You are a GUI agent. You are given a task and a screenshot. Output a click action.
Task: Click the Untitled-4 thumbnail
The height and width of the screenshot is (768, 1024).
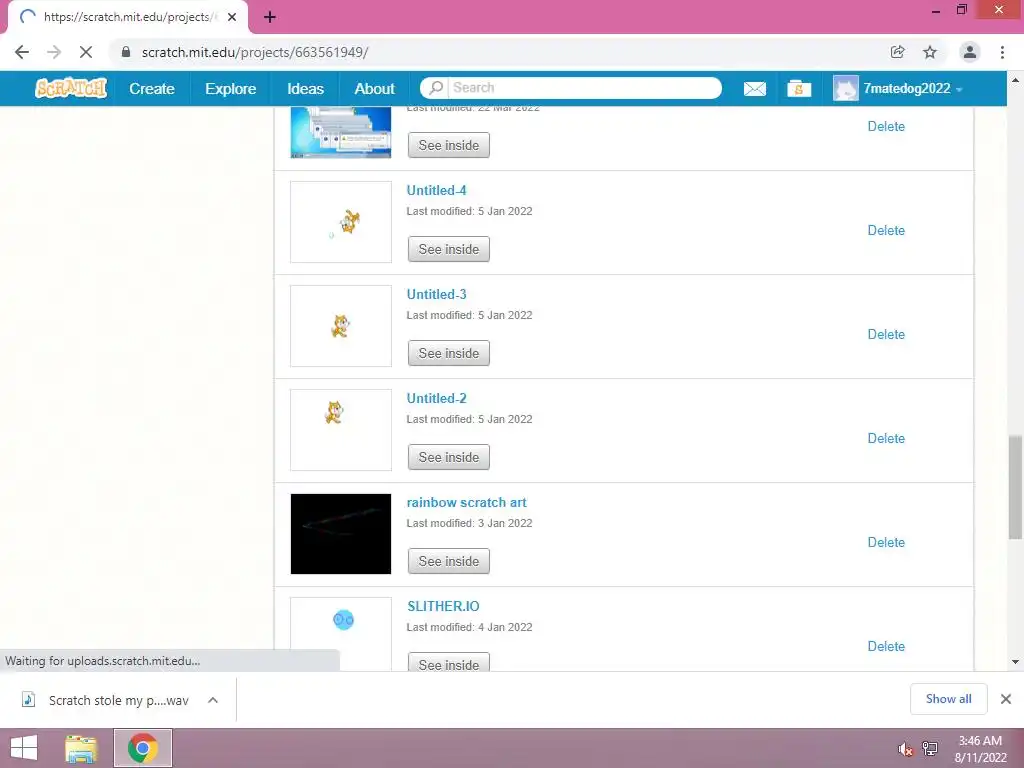341,222
